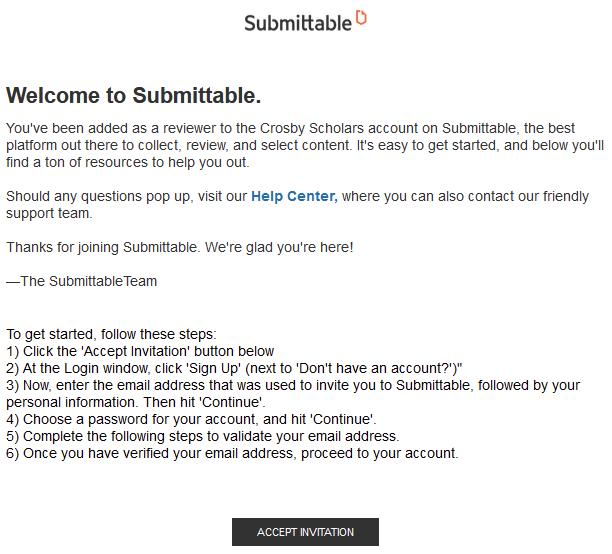This screenshot has width=612, height=554.
Task: Click the "Welcome to Submittable." heading
Action: point(134,96)
